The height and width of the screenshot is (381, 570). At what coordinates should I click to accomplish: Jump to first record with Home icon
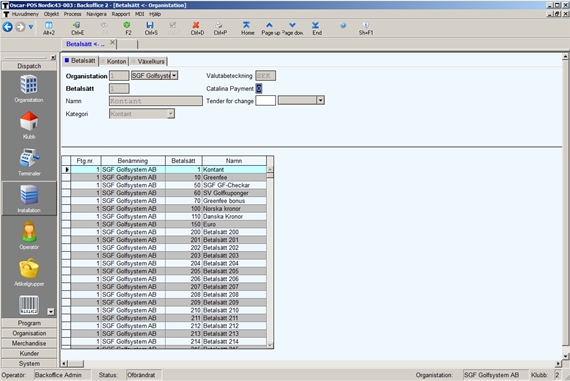246,25
